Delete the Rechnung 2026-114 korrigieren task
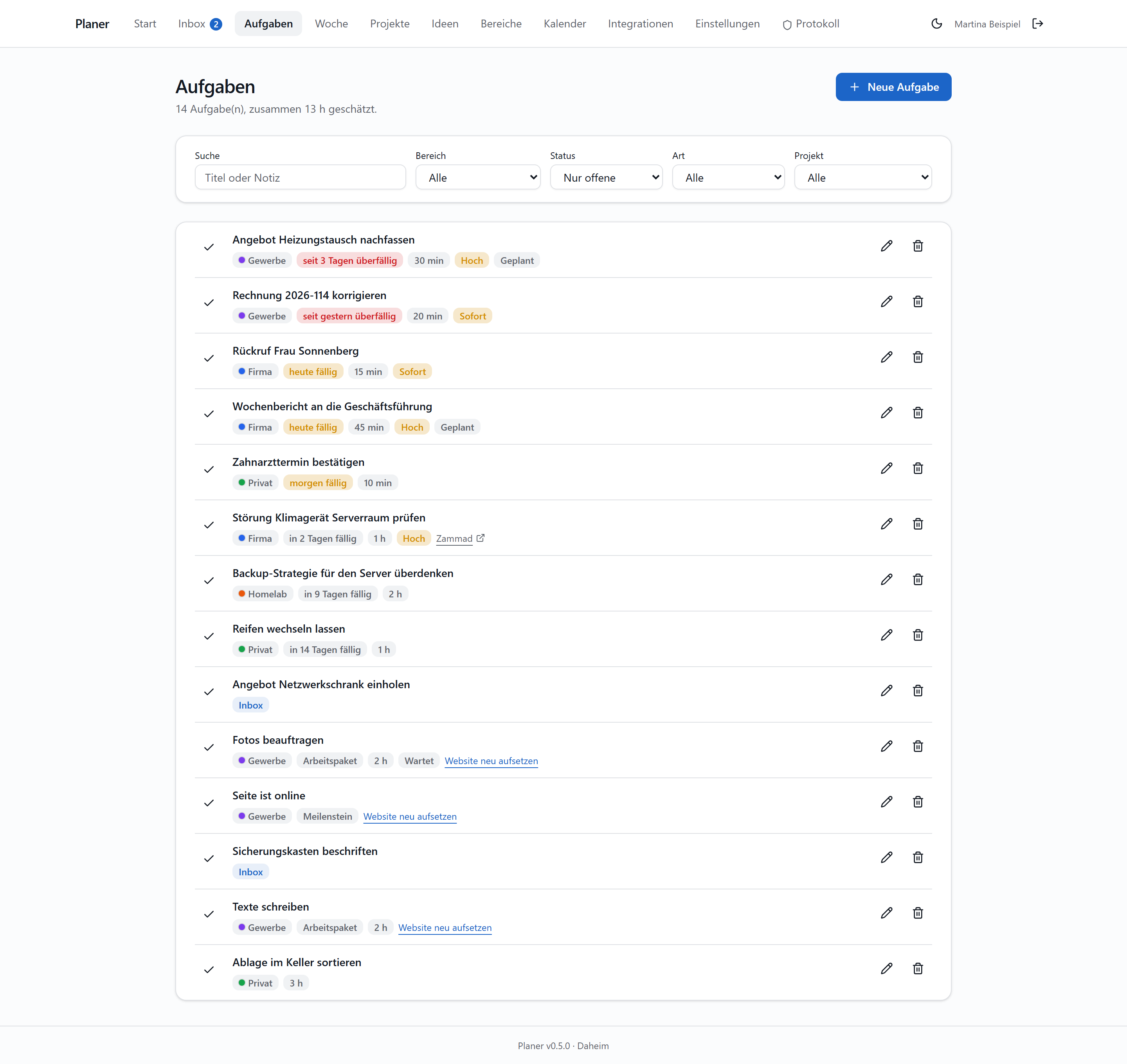 (x=918, y=302)
